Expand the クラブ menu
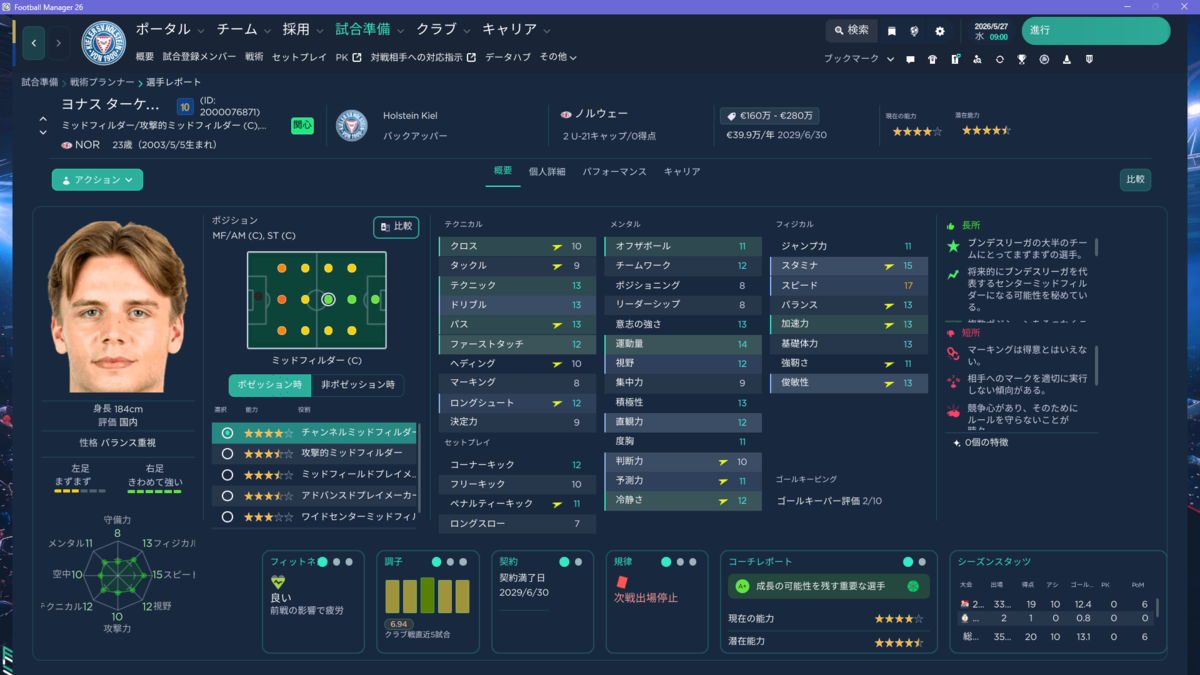The width and height of the screenshot is (1200, 675). (x=443, y=30)
